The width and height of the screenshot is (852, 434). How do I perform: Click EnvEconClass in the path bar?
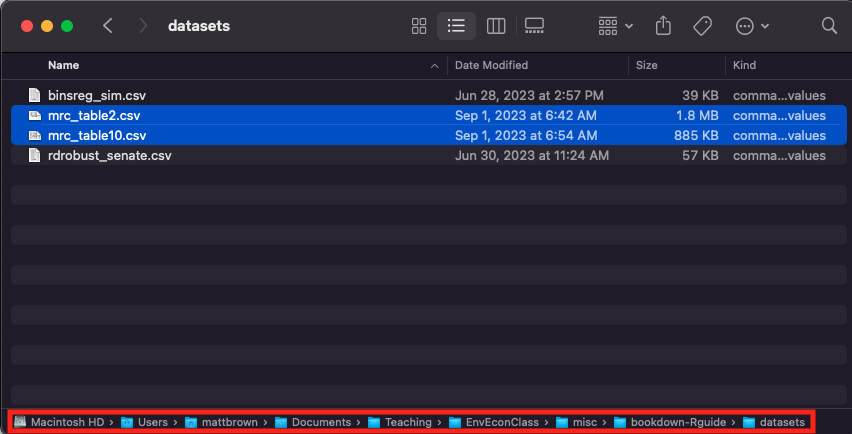point(494,422)
